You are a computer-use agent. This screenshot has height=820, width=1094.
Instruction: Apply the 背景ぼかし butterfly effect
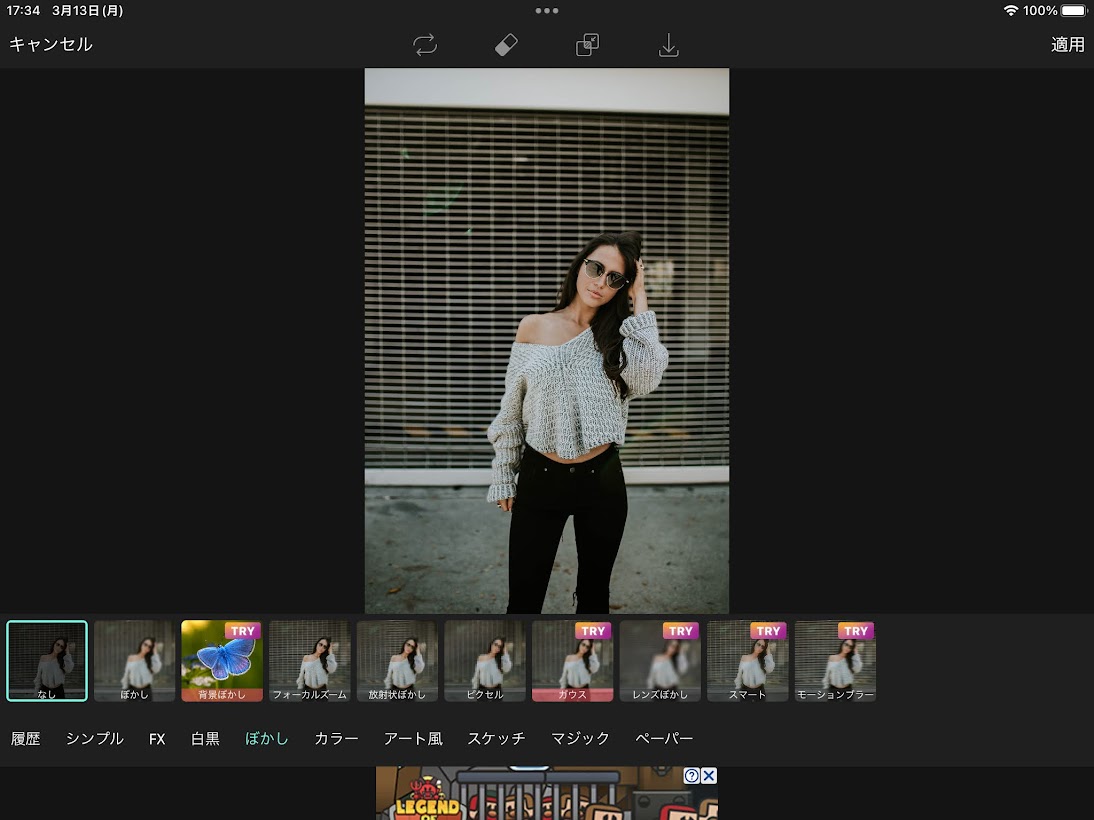pyautogui.click(x=222, y=660)
